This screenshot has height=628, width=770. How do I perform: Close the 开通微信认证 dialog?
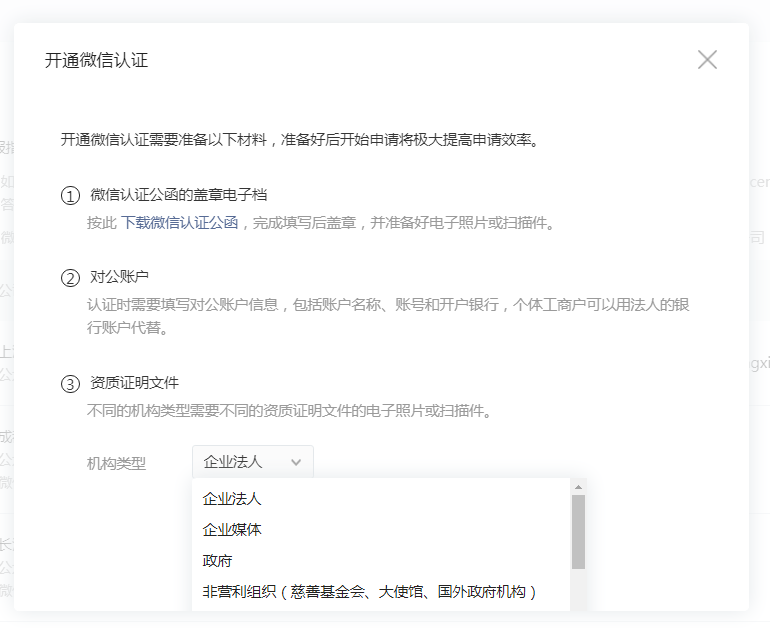pyautogui.click(x=707, y=60)
